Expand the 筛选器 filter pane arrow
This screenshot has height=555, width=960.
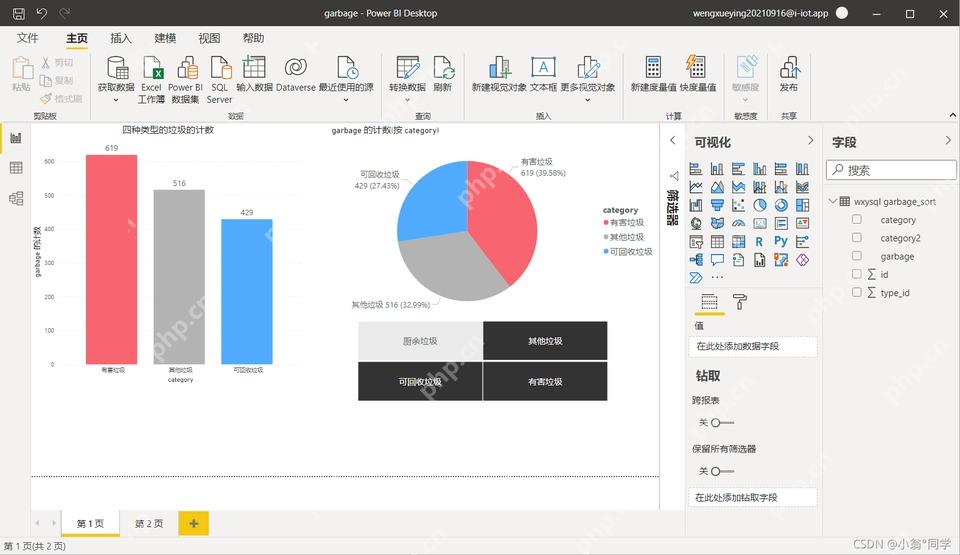pos(672,140)
